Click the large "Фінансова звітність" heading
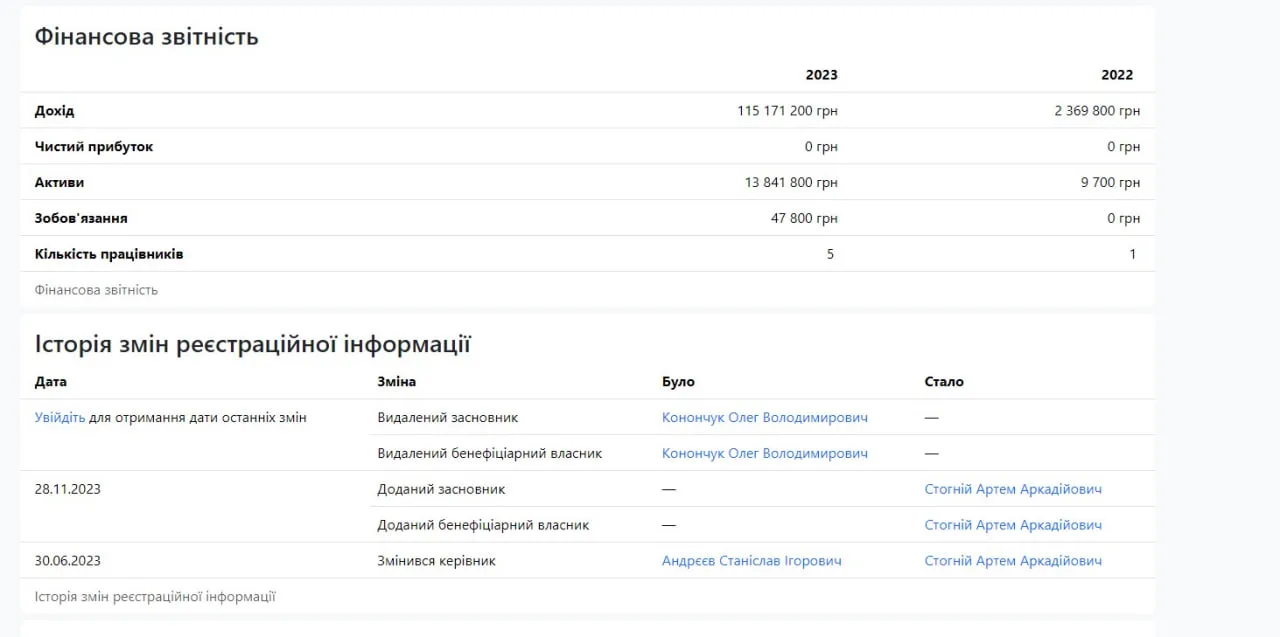Screen dimensions: 1280x637 coord(147,37)
